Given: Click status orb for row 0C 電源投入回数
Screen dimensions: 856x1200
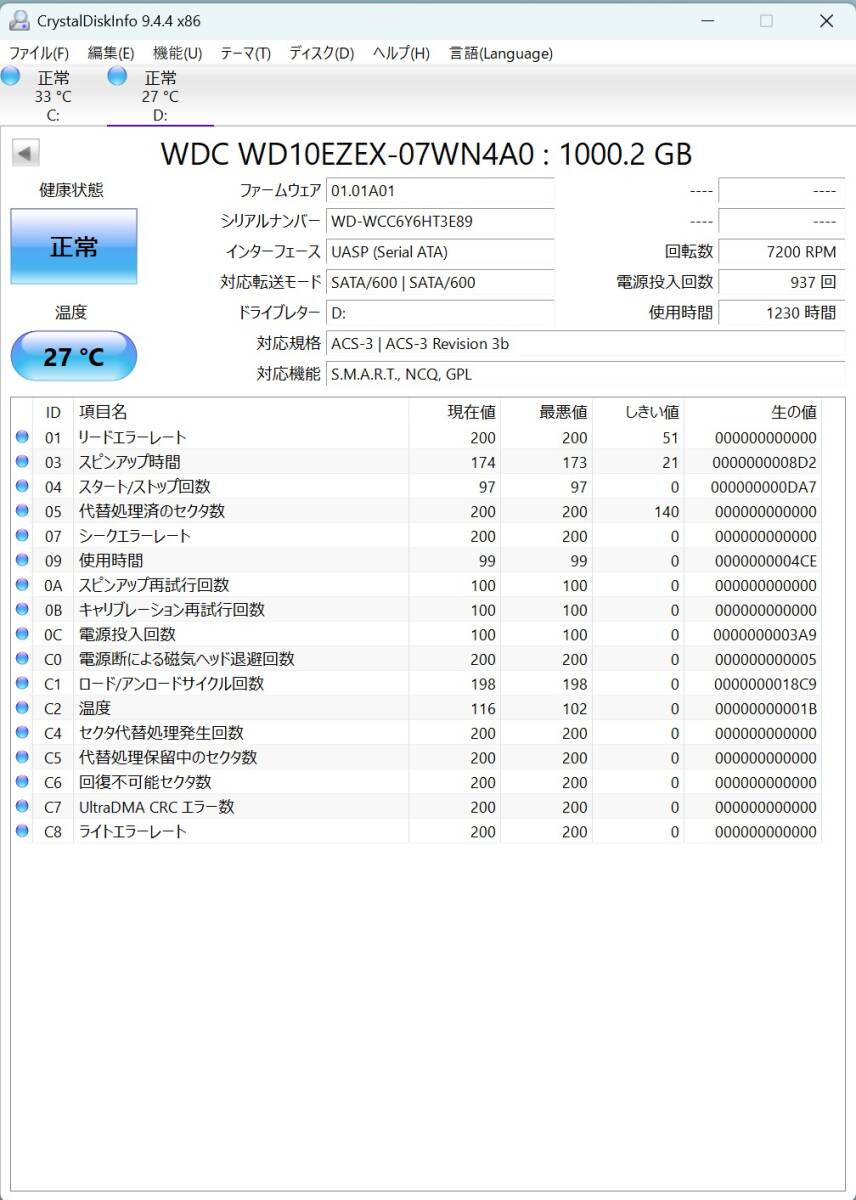Looking at the screenshot, I should click(22, 635).
